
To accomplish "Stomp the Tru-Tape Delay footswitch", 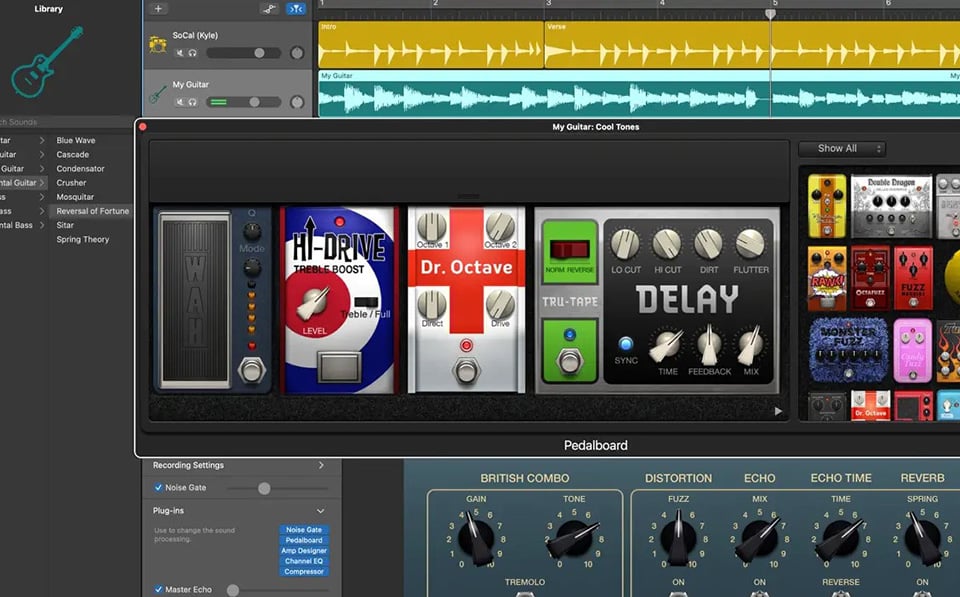I will pyautogui.click(x=569, y=361).
